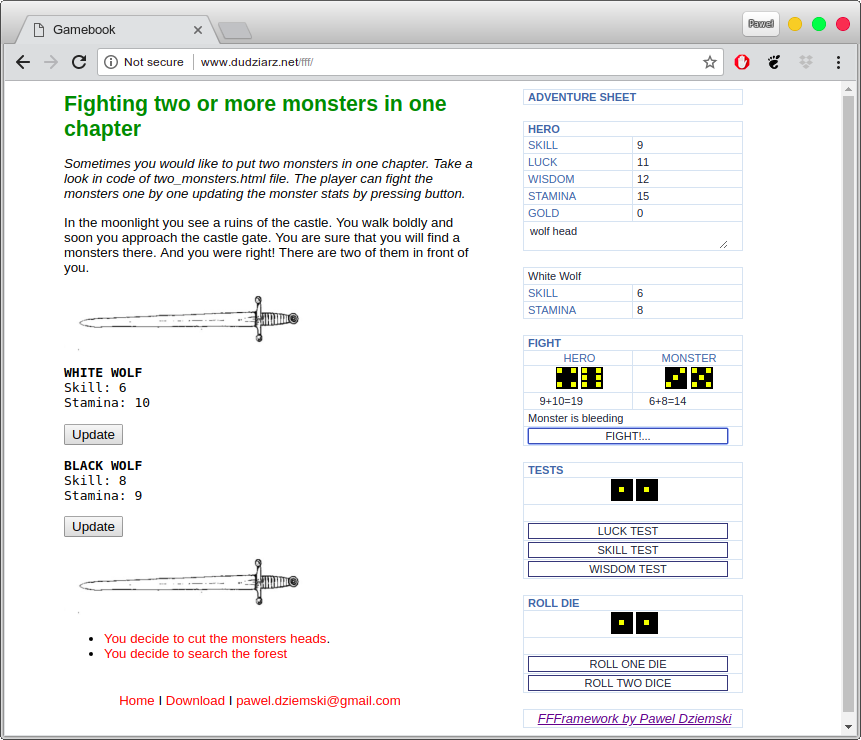Screen dimensions: 861x740
Task: Open the Chrome three-dot menu
Action: pos(839,62)
